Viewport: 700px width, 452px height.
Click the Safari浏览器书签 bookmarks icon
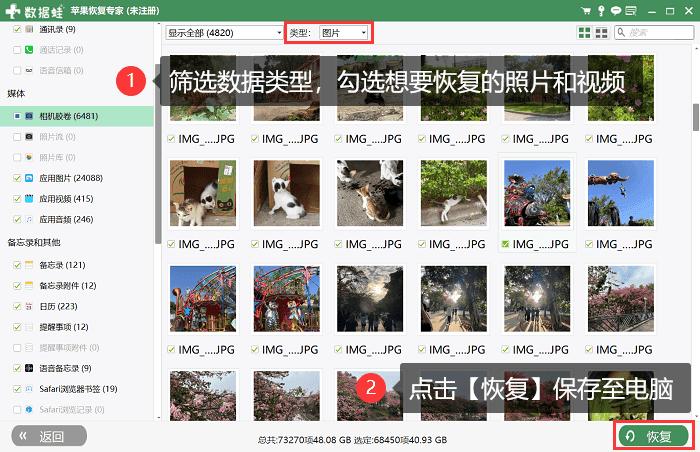click(29, 389)
